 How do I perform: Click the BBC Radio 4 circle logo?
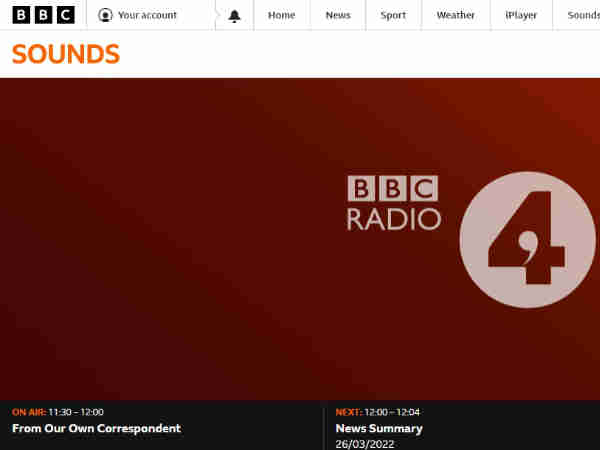(x=527, y=240)
